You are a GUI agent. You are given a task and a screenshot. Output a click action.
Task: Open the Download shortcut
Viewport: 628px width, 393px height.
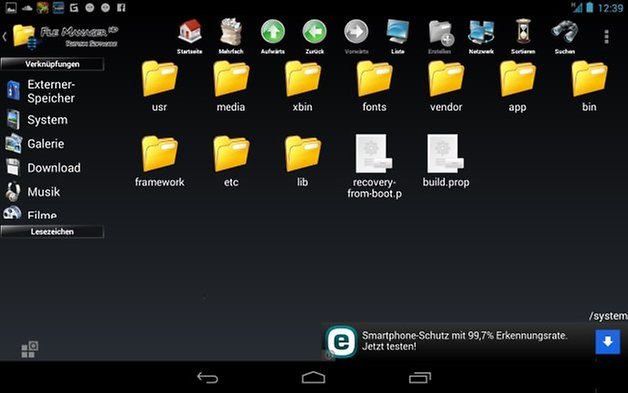click(x=43, y=167)
